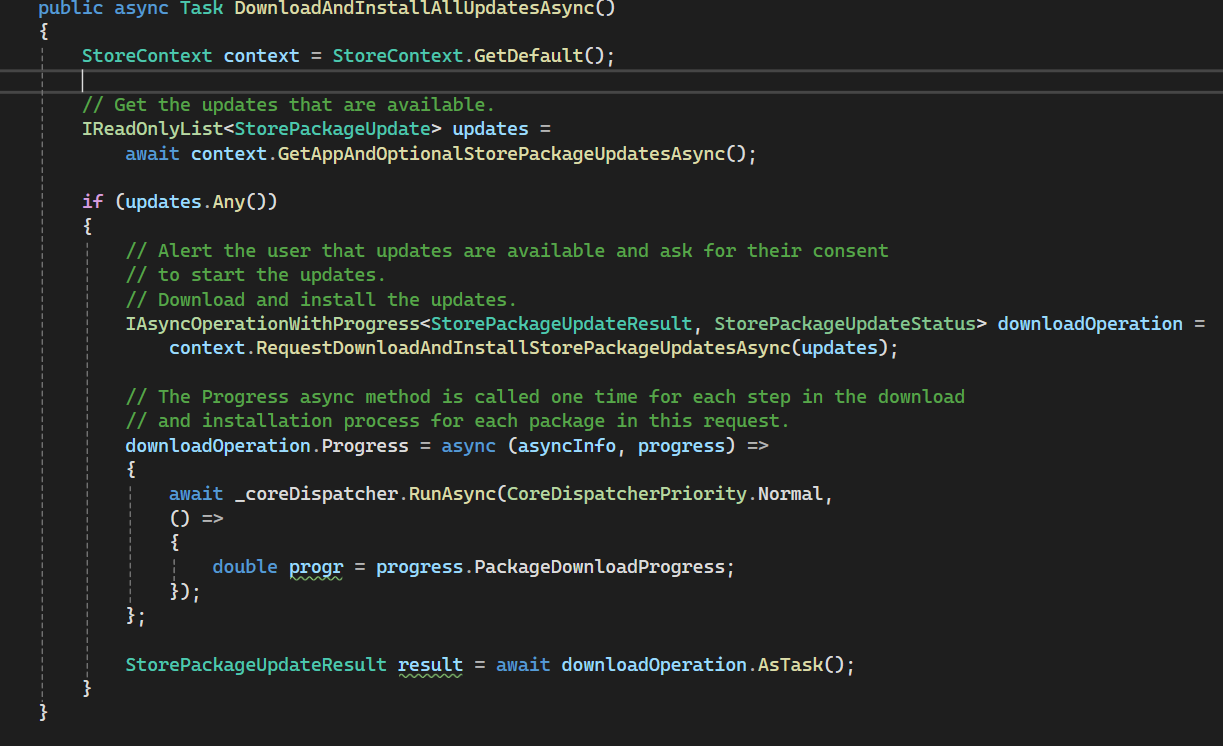Click StorePackageUpdateStatus generic argument
1223x746 pixels.
click(845, 324)
